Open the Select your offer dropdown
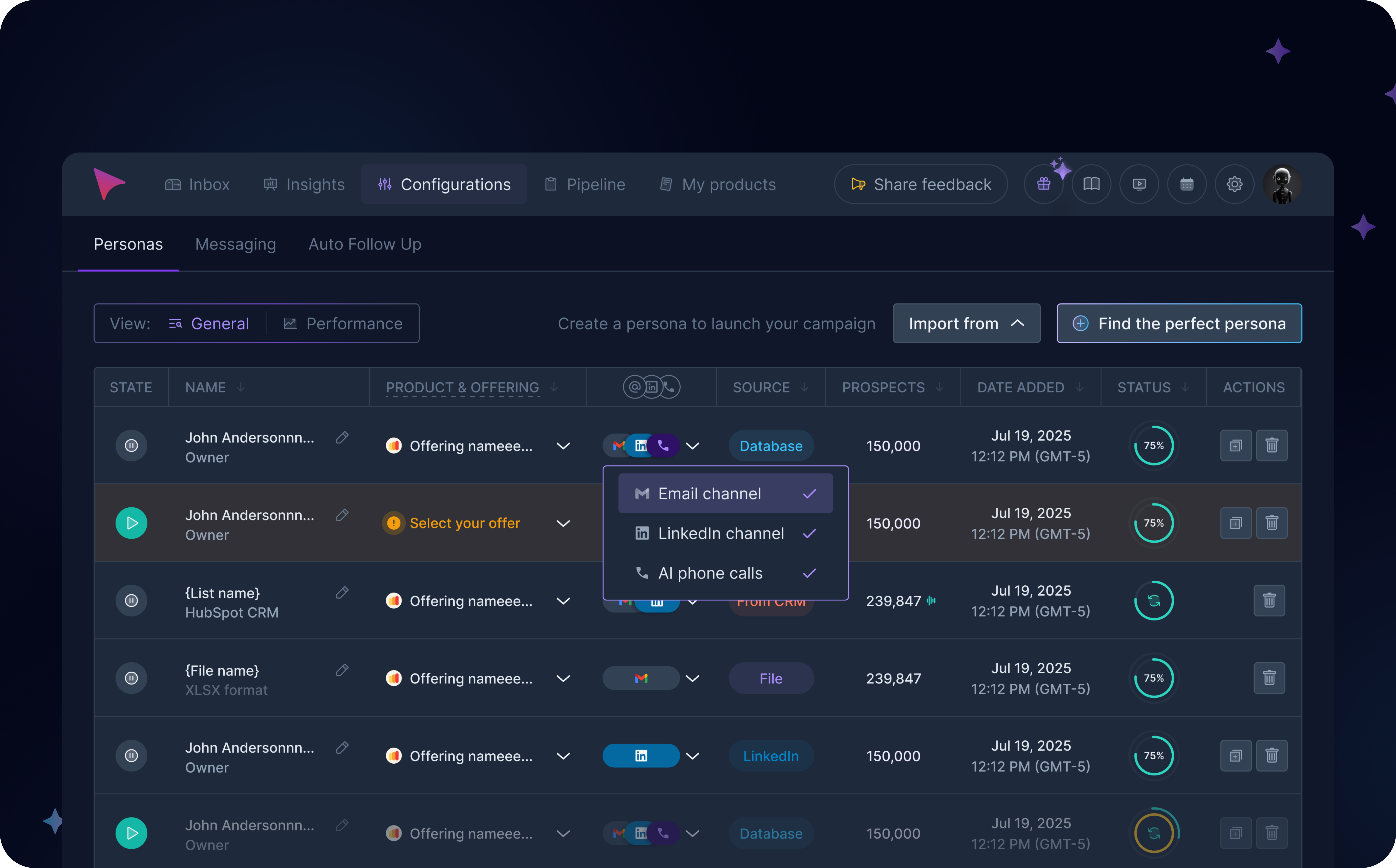Screen dimensions: 1396x868 563,523
